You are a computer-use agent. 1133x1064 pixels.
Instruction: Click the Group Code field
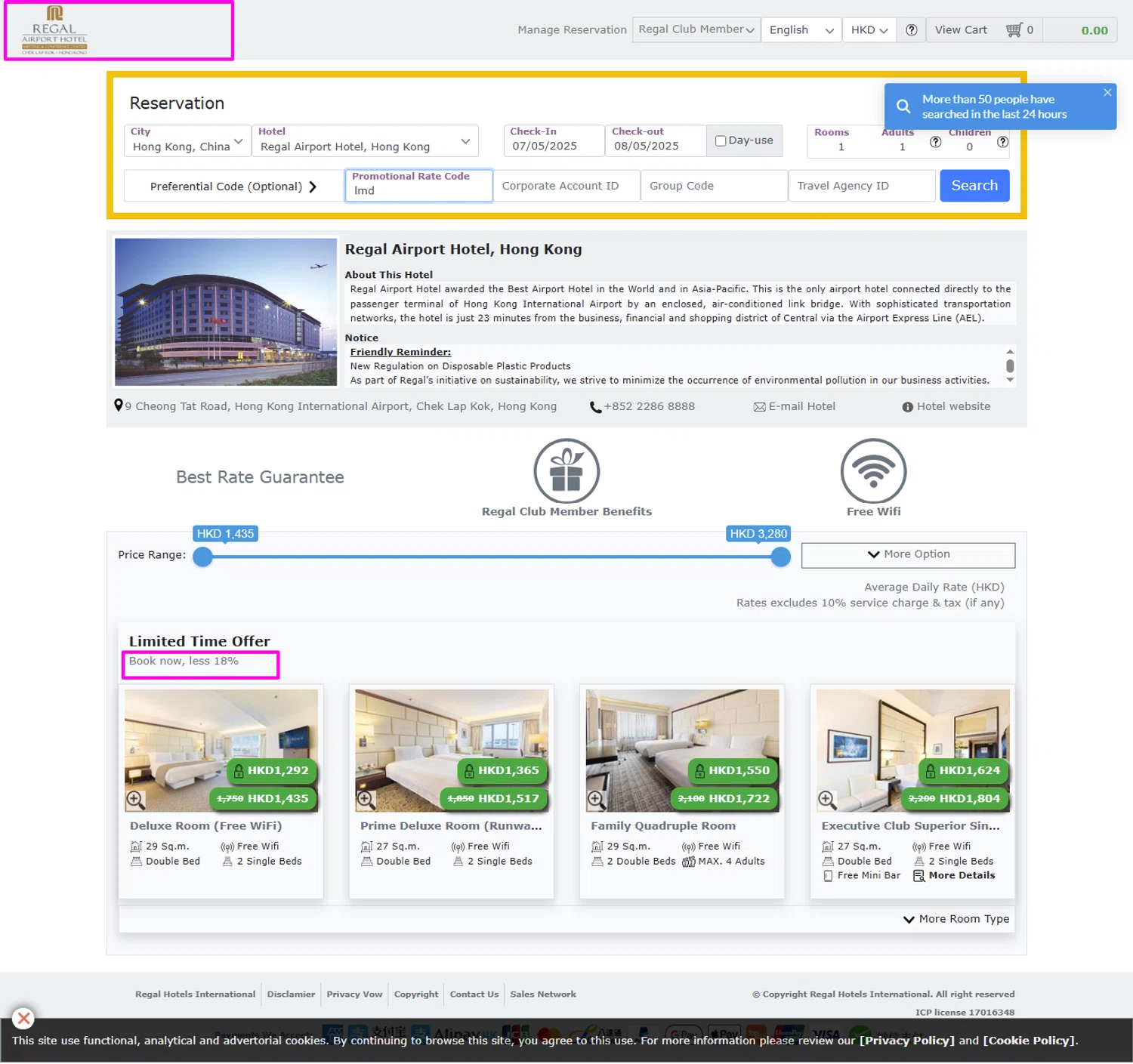pyautogui.click(x=714, y=186)
